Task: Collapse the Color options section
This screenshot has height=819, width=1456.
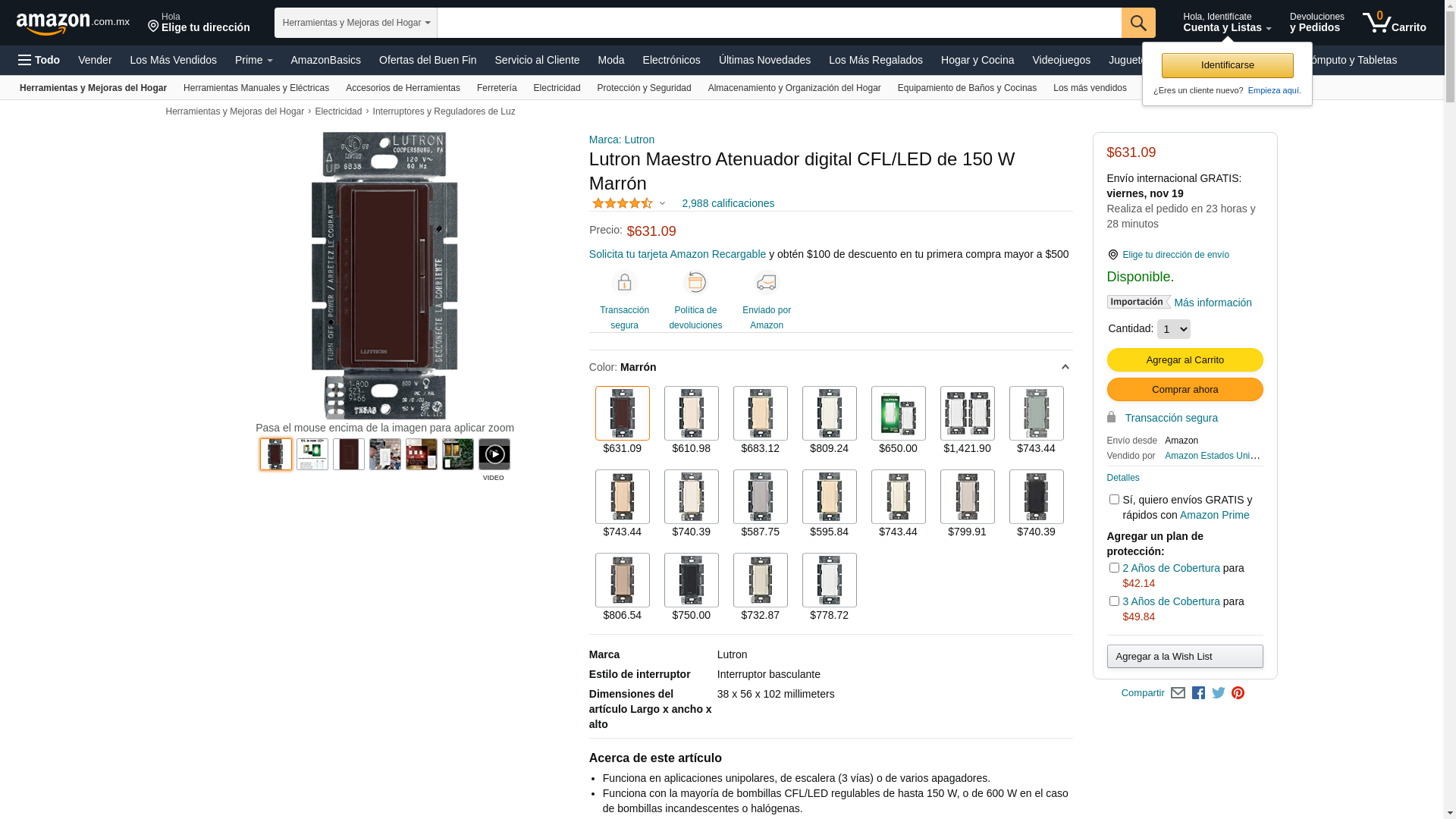Action: click(x=1065, y=367)
